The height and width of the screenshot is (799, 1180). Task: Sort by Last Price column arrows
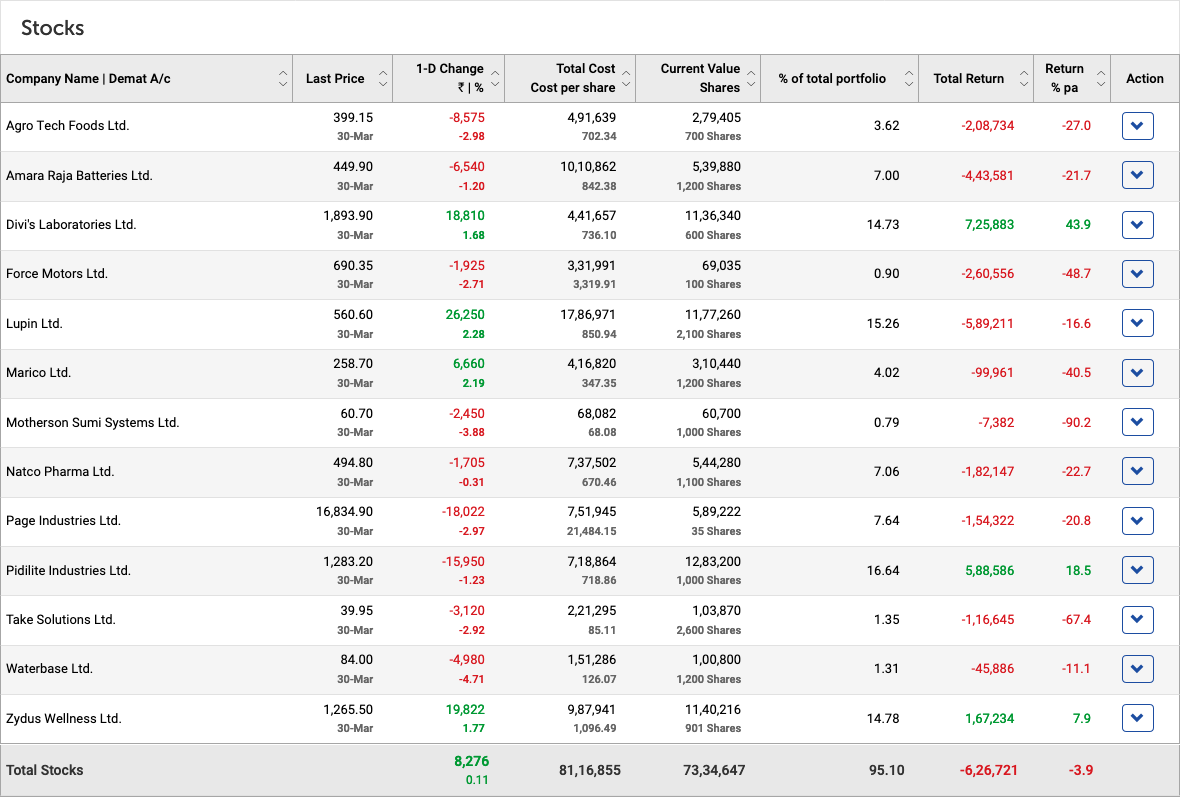point(383,78)
